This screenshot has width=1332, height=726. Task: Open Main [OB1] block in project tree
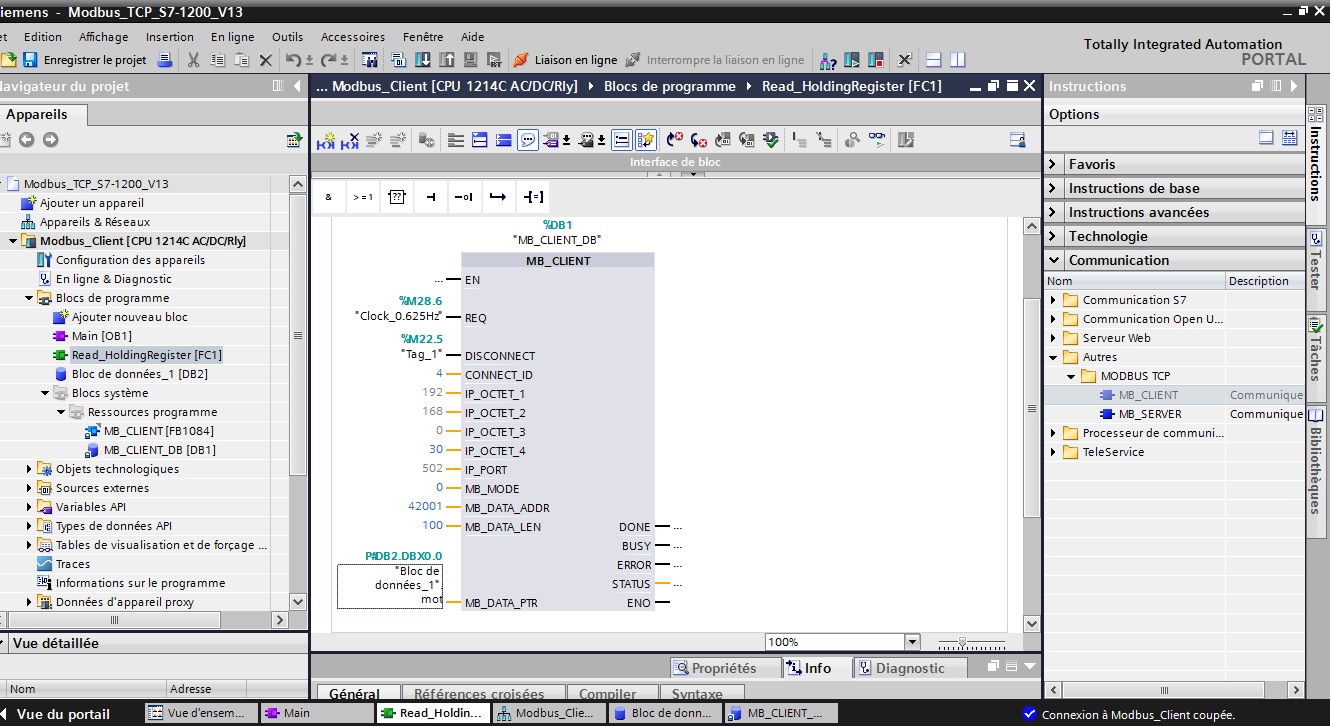pyautogui.click(x=101, y=336)
